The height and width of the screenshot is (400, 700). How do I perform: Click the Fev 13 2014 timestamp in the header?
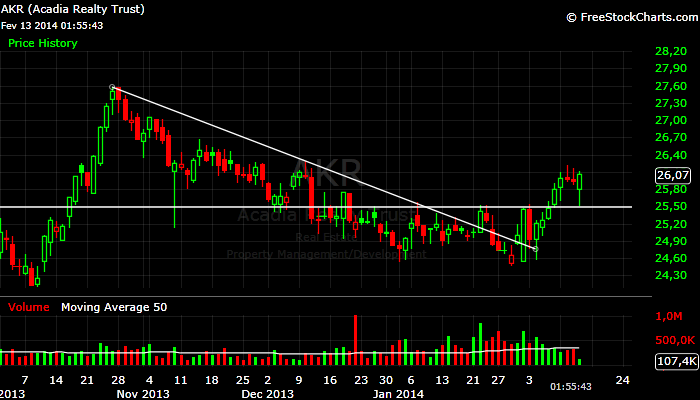(x=52, y=25)
